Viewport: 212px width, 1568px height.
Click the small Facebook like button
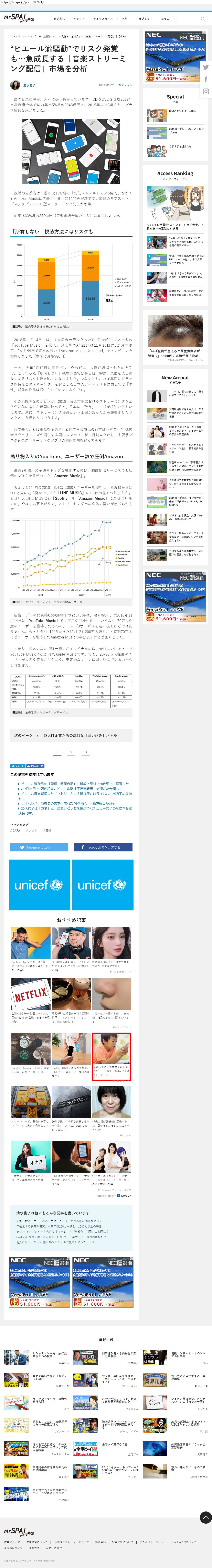tap(35, 766)
